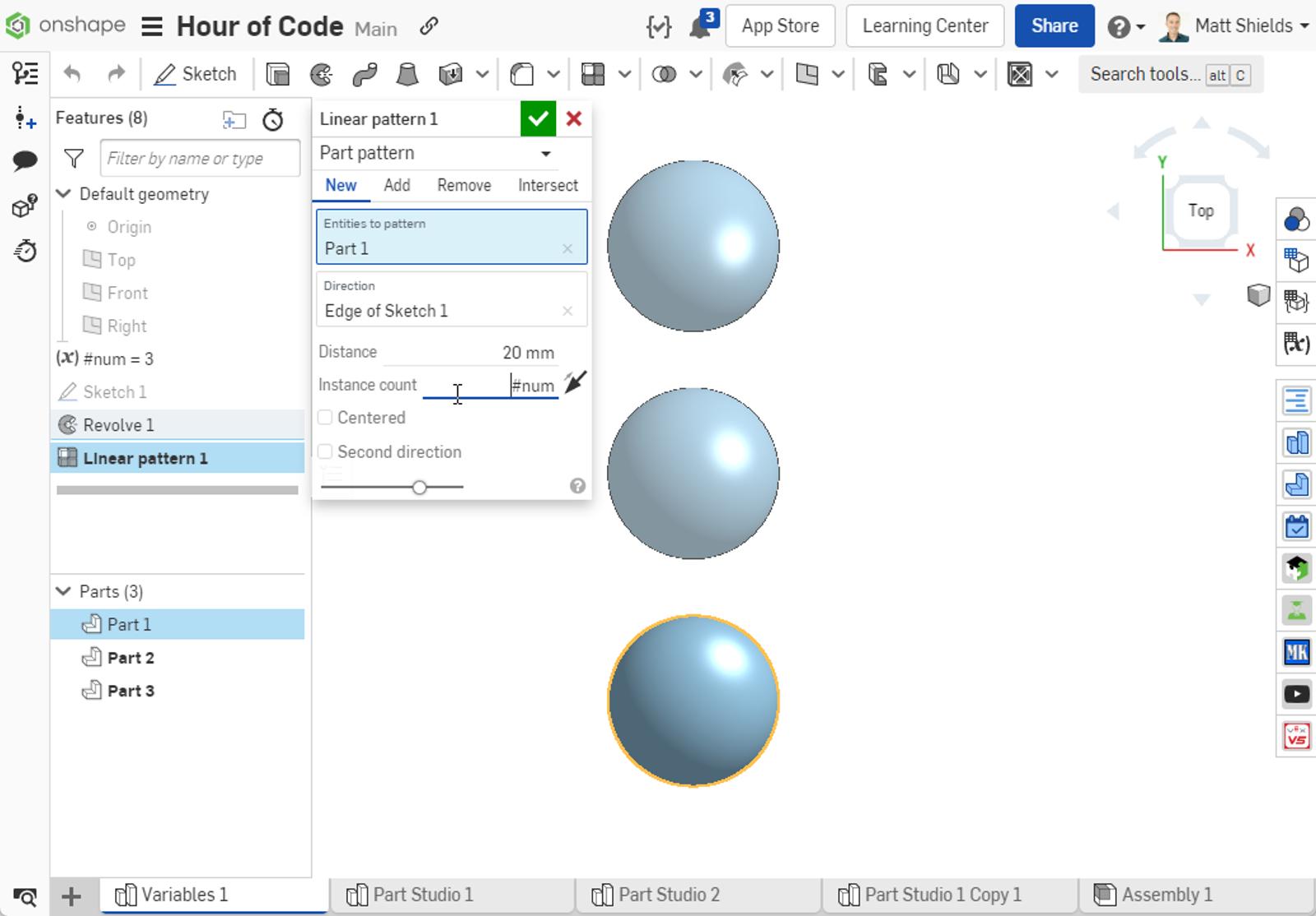Click the Undo arrow icon

(72, 74)
